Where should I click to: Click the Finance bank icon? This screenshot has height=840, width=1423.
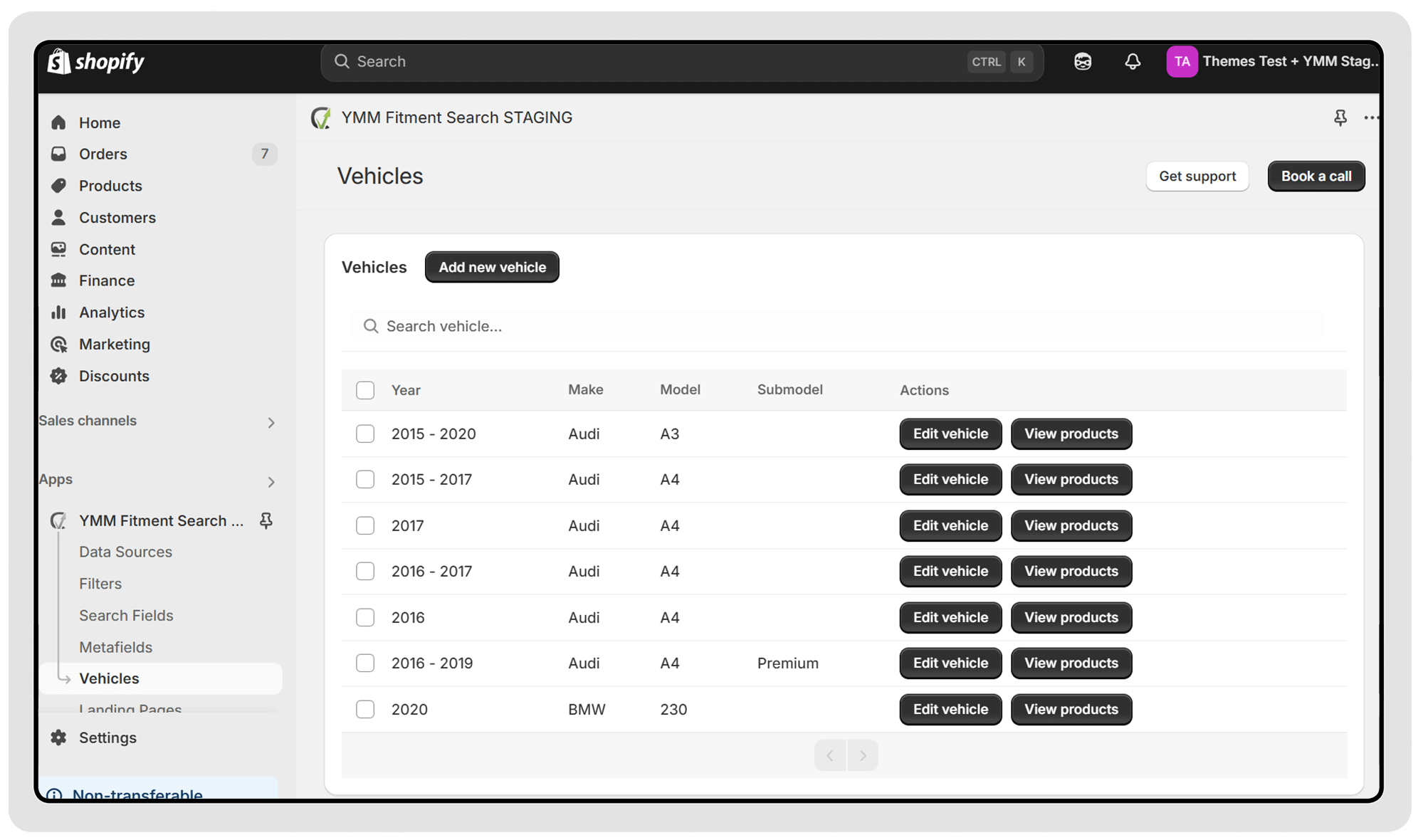coord(58,280)
